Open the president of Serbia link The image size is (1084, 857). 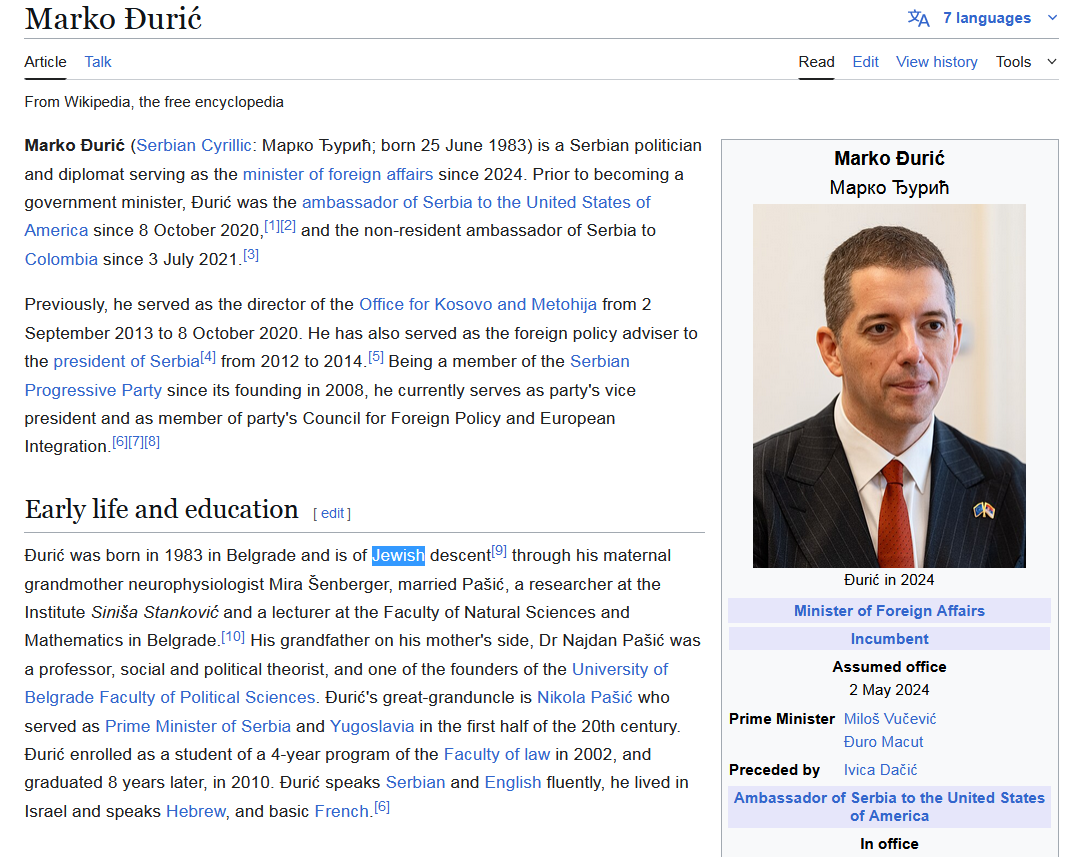pyautogui.click(x=127, y=361)
